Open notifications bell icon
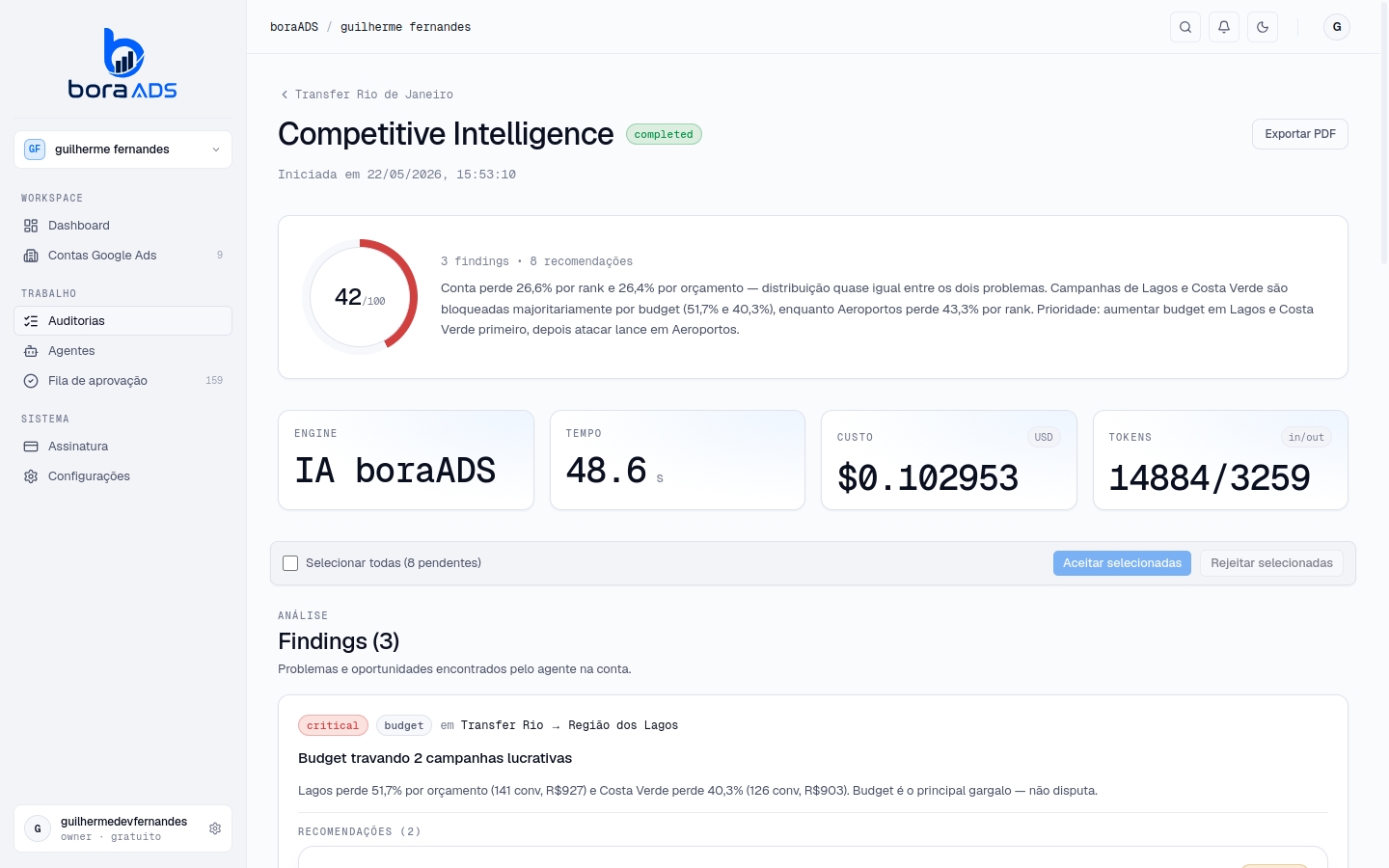 [1224, 27]
